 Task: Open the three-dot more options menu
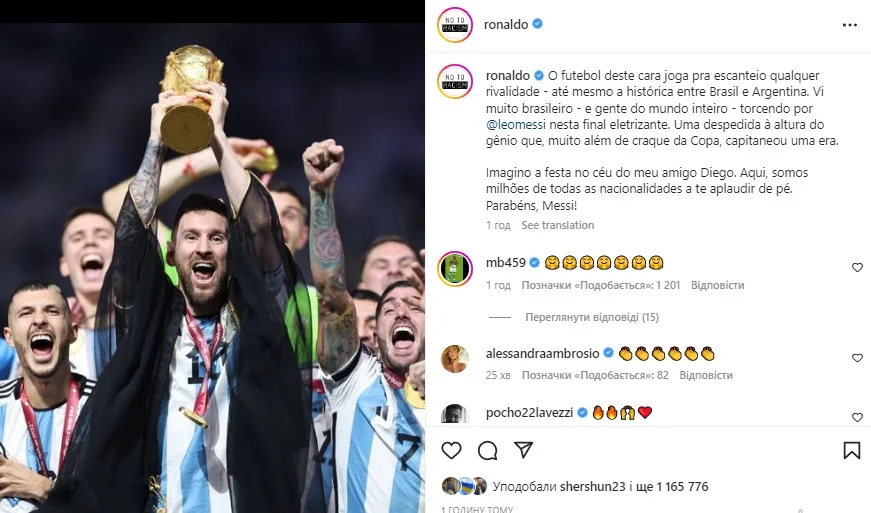point(849,25)
